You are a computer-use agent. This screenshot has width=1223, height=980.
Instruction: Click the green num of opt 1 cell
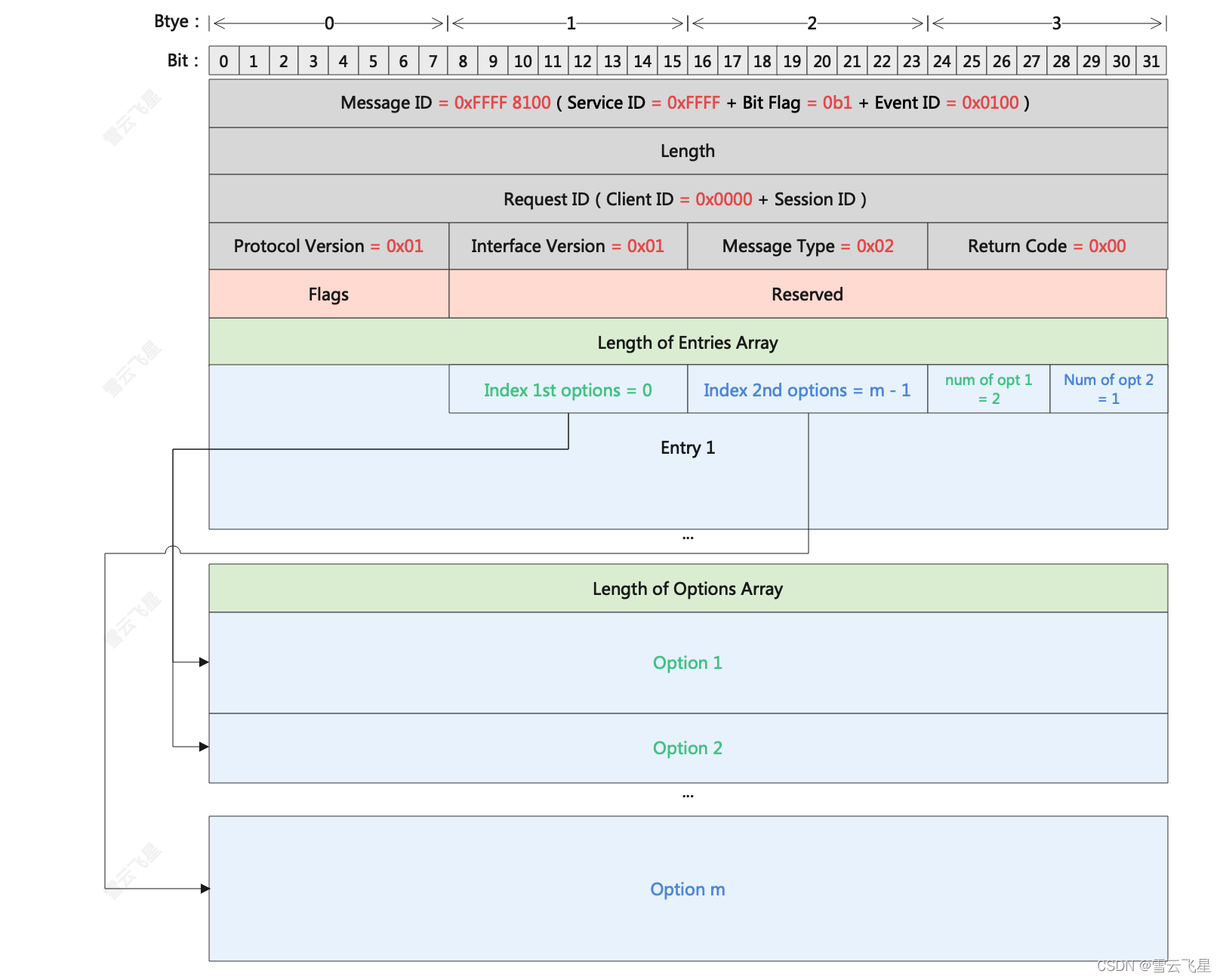pyautogui.click(x=988, y=390)
